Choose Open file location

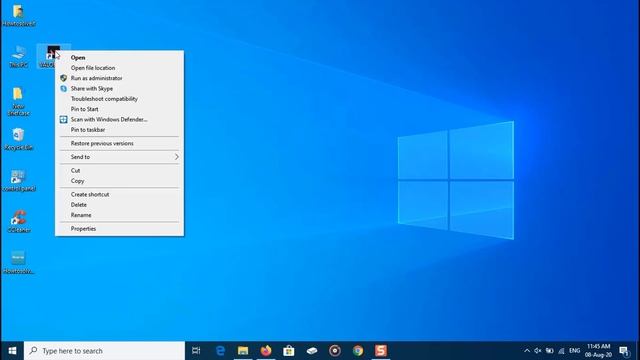click(x=119, y=68)
